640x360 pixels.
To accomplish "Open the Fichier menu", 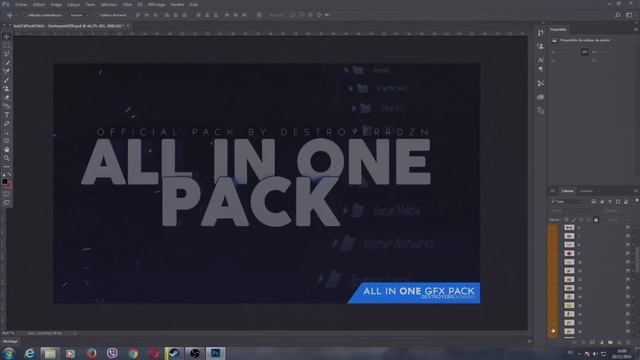I will [x=21, y=4].
